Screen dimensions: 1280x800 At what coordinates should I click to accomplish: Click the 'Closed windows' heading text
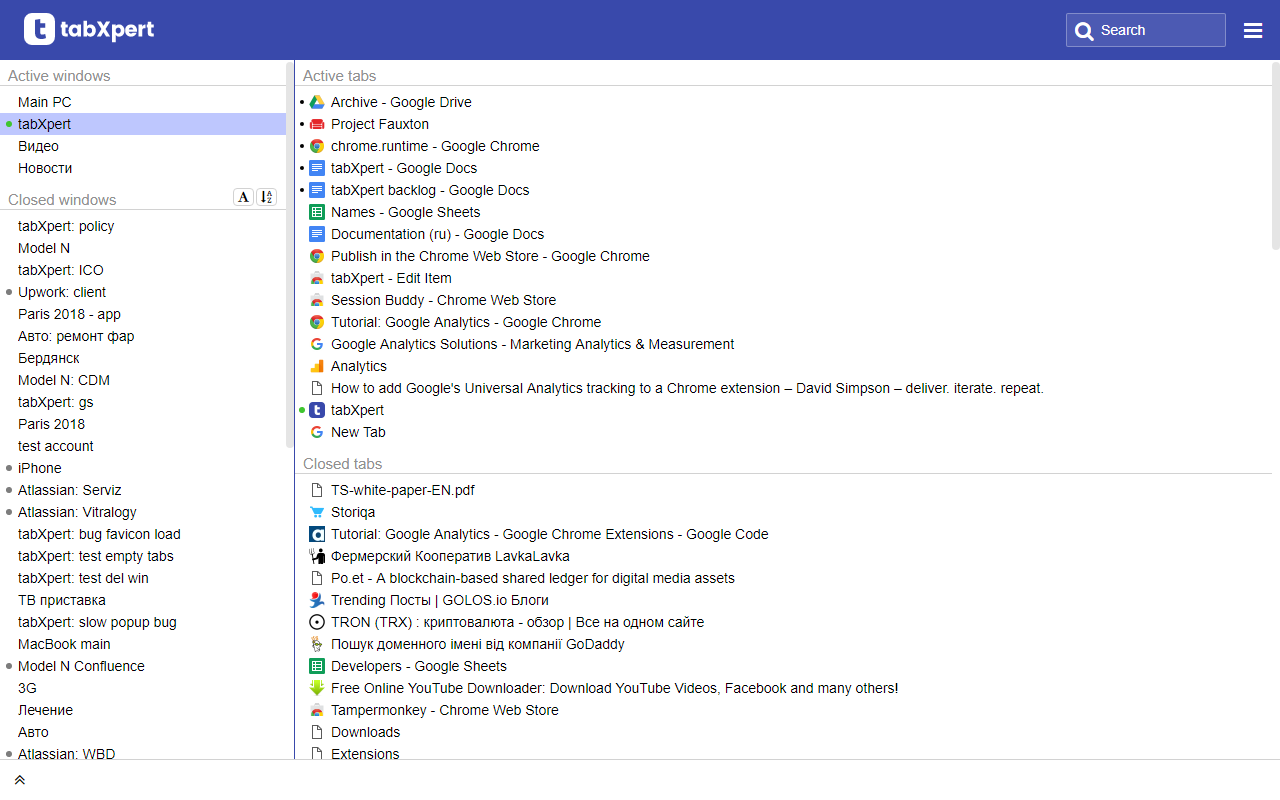[x=62, y=200]
